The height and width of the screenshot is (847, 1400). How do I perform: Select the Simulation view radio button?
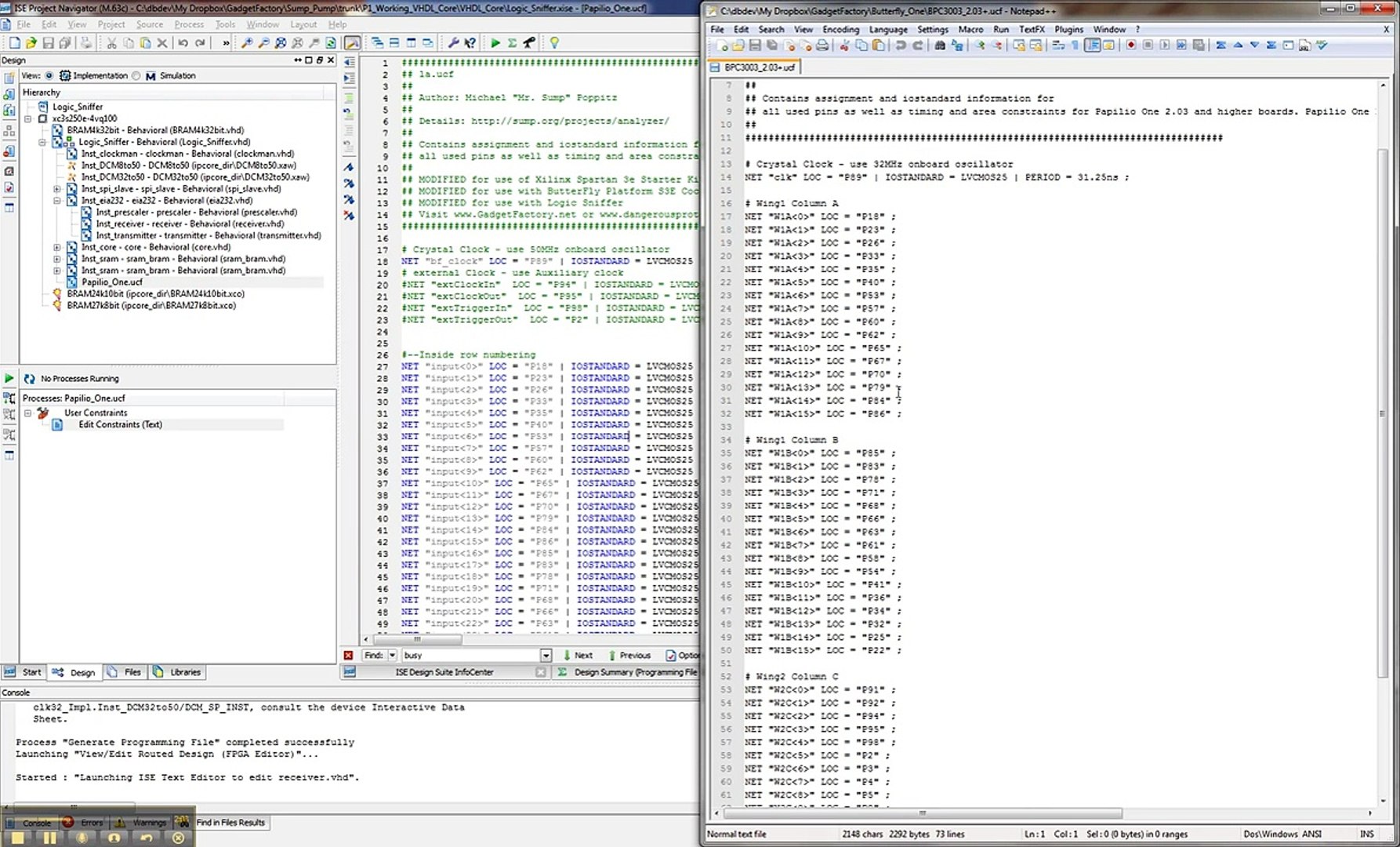pos(136,76)
